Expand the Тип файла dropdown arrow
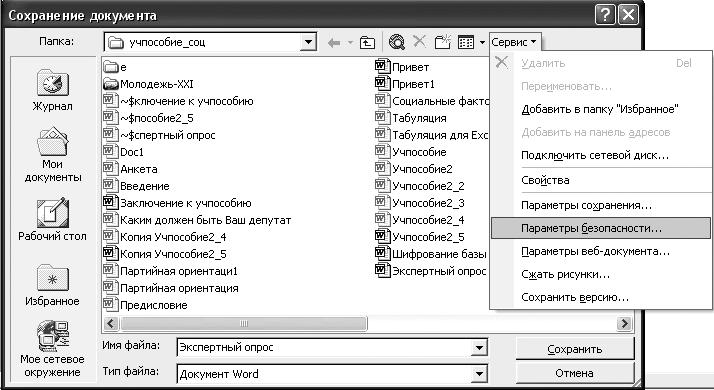Image resolution: width=714 pixels, height=390 pixels. [479, 374]
